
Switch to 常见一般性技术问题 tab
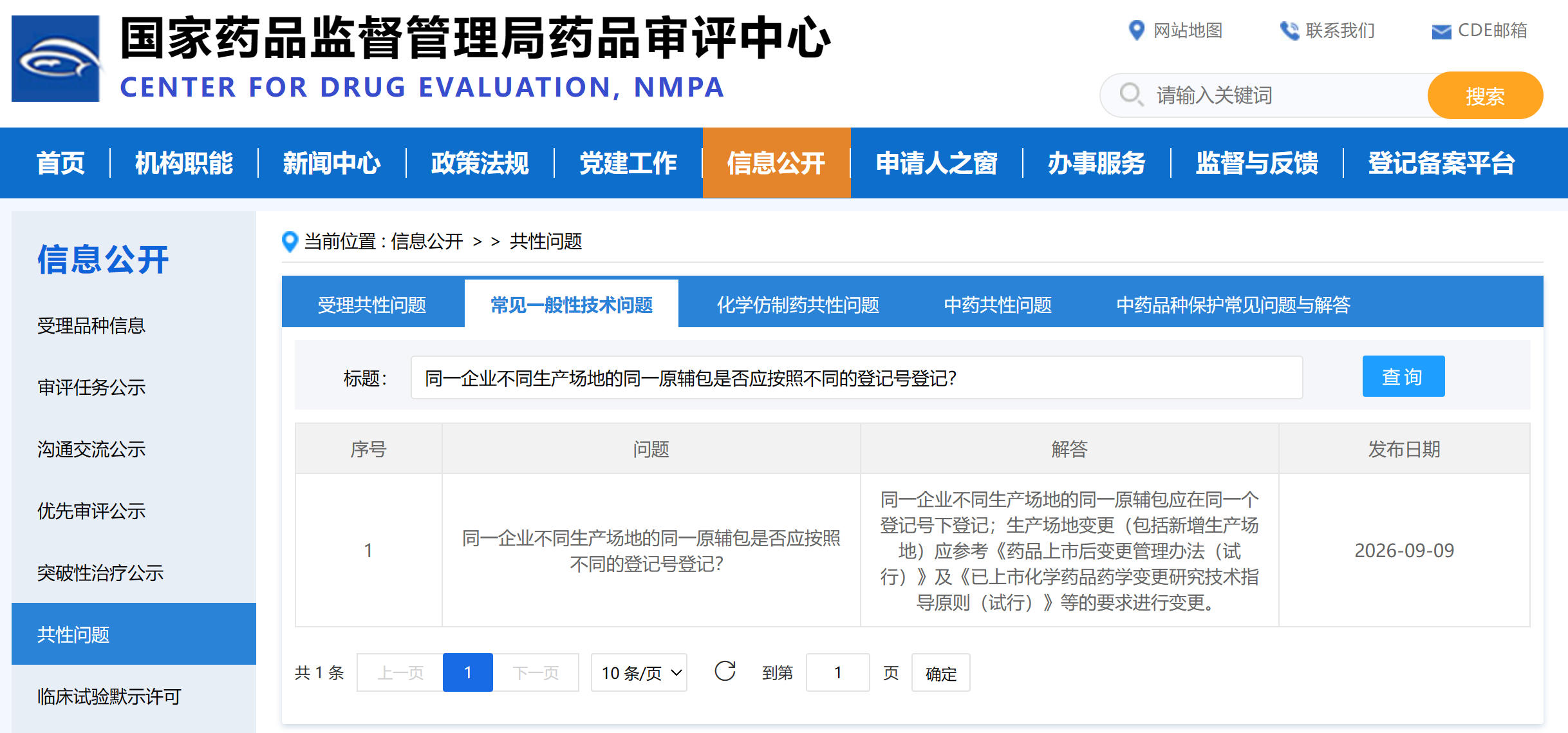(x=572, y=304)
